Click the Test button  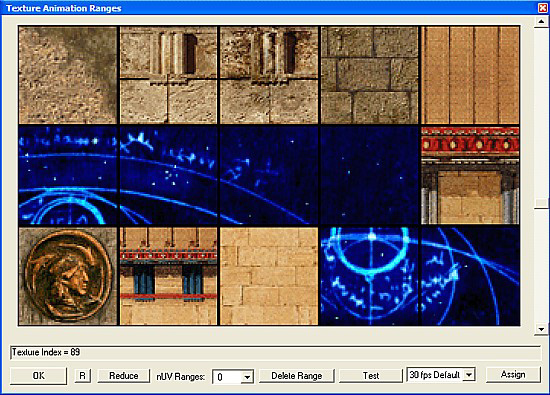point(371,376)
